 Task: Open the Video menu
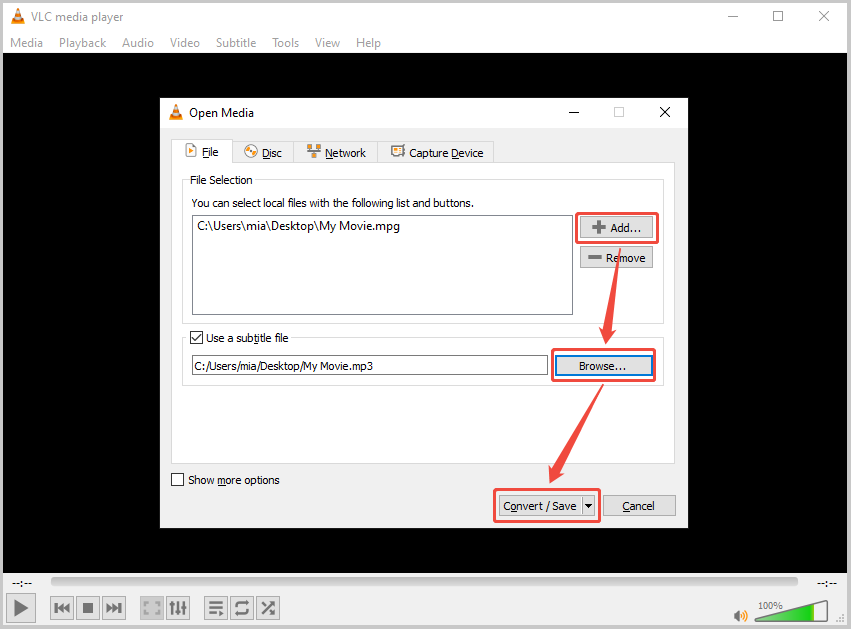[x=185, y=43]
